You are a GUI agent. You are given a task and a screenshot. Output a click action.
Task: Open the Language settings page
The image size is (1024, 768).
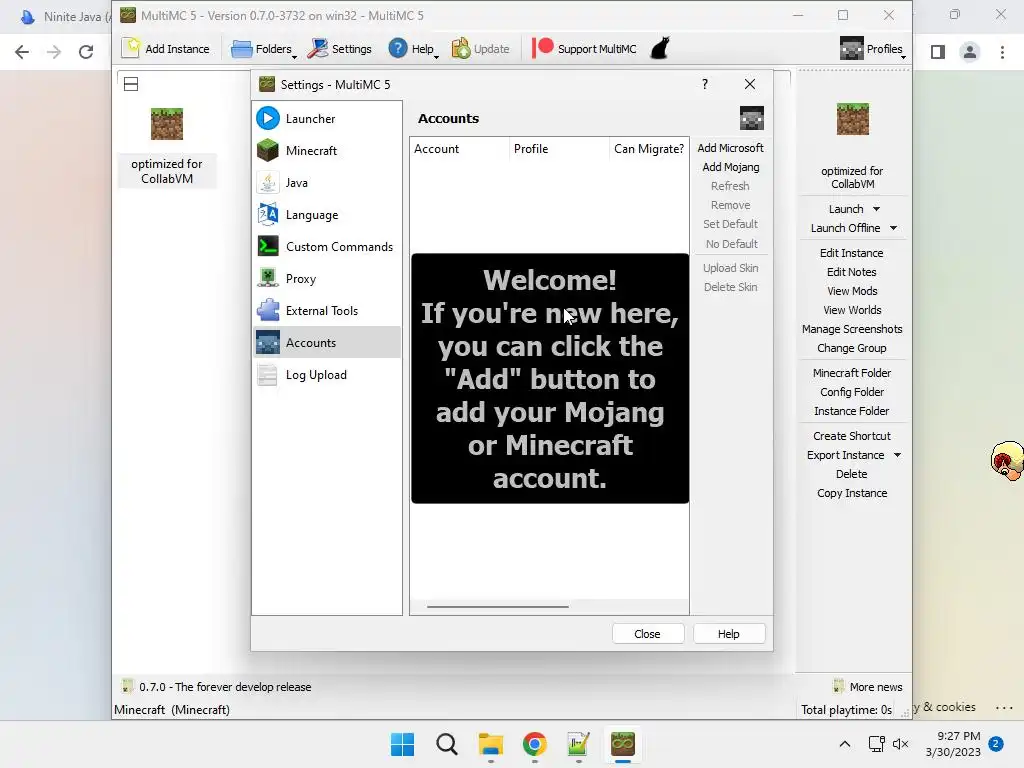coord(327,214)
